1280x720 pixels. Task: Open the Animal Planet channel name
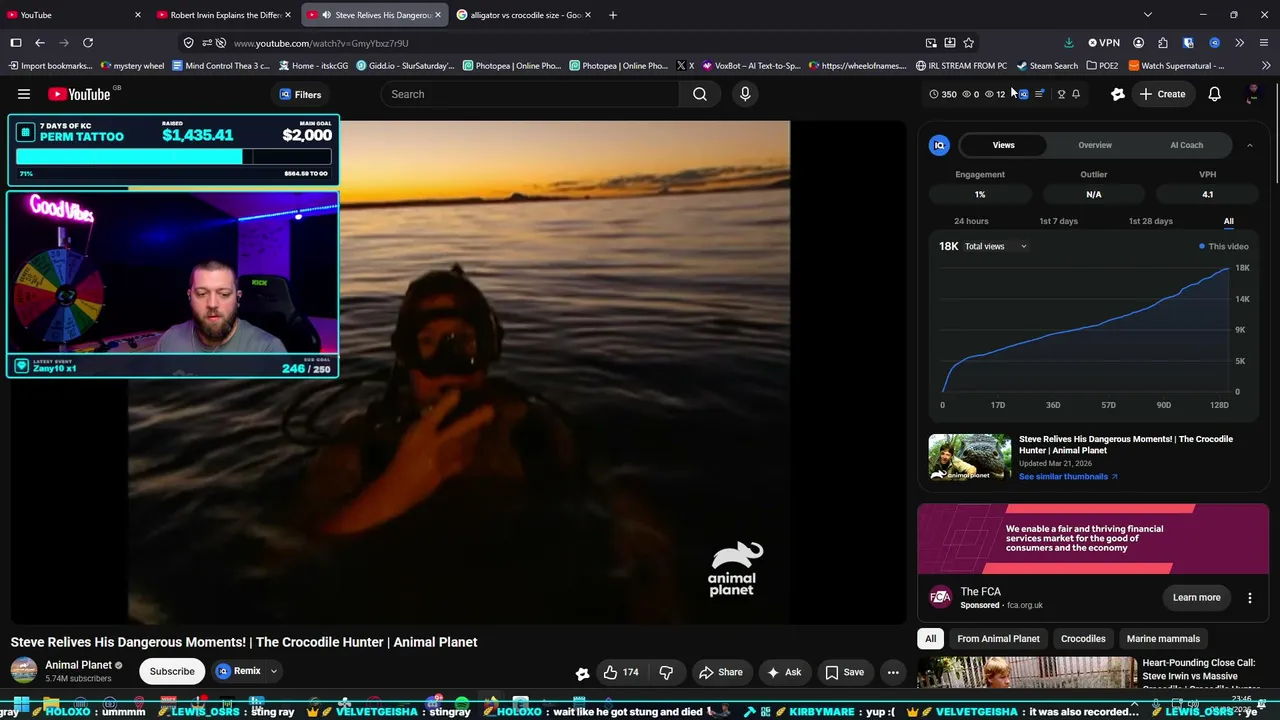click(x=79, y=665)
